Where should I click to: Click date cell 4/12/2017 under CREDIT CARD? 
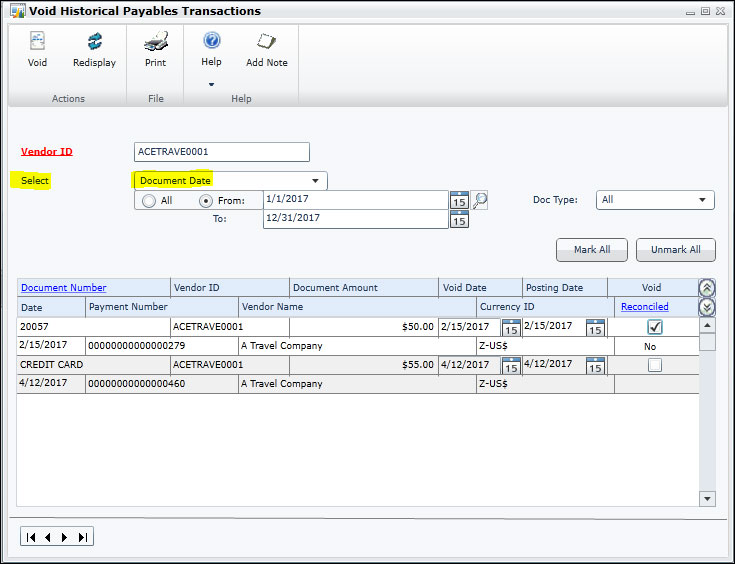pyautogui.click(x=51, y=384)
